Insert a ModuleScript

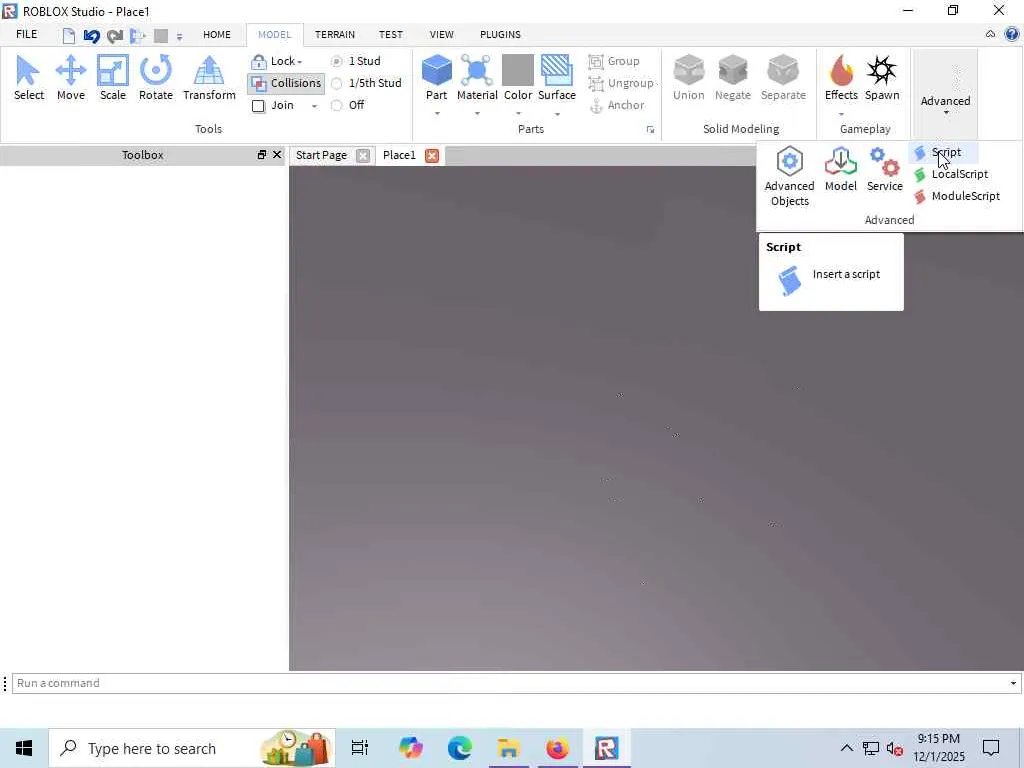coord(957,196)
